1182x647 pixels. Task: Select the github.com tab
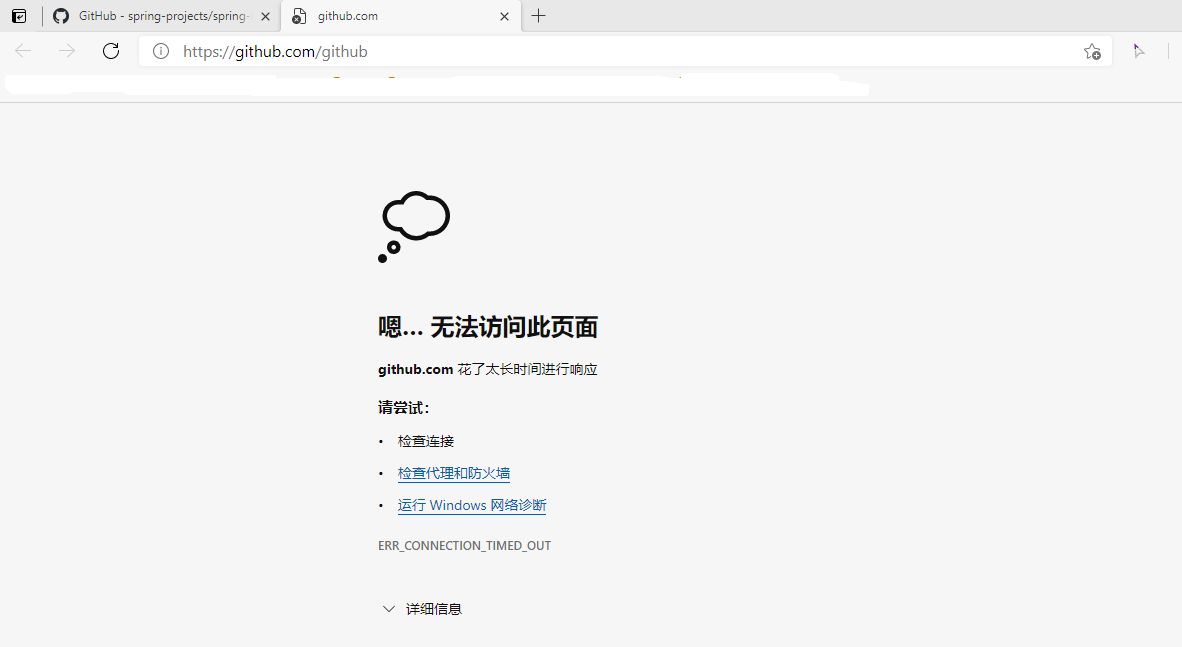point(401,16)
